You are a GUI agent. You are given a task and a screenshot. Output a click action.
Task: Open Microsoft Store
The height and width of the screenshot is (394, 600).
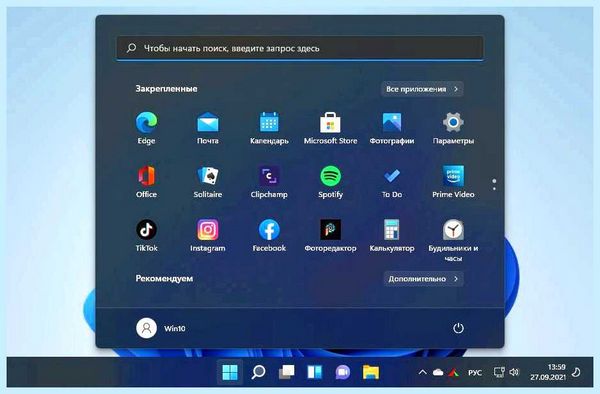(x=331, y=128)
